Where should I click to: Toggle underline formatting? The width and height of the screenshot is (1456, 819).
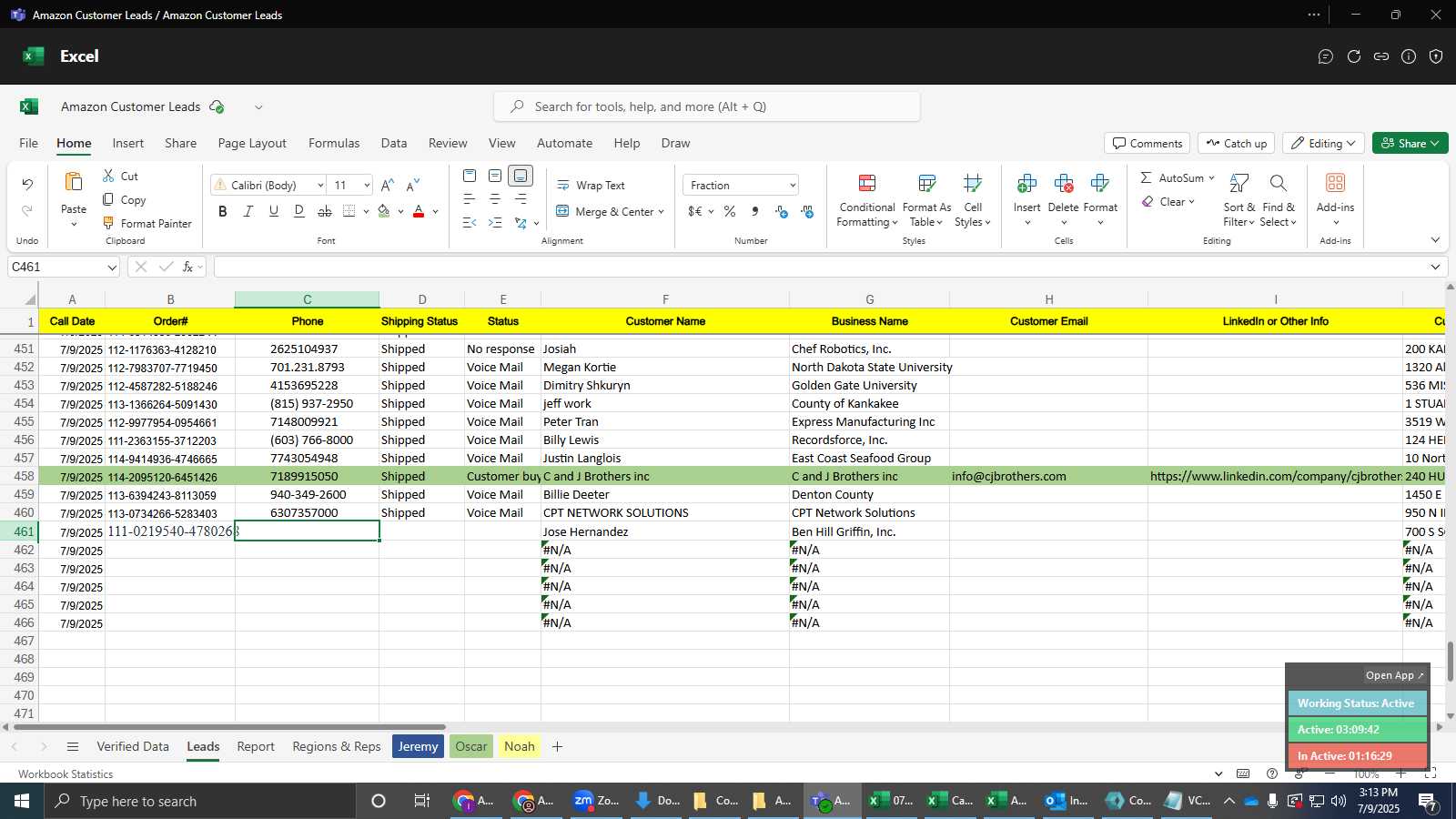273,211
